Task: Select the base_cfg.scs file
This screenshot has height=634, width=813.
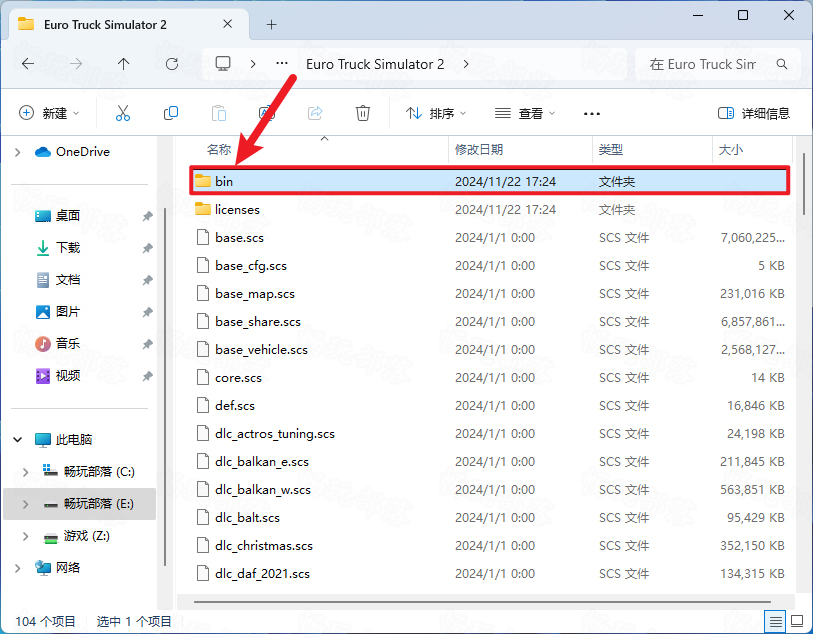Action: click(489, 265)
